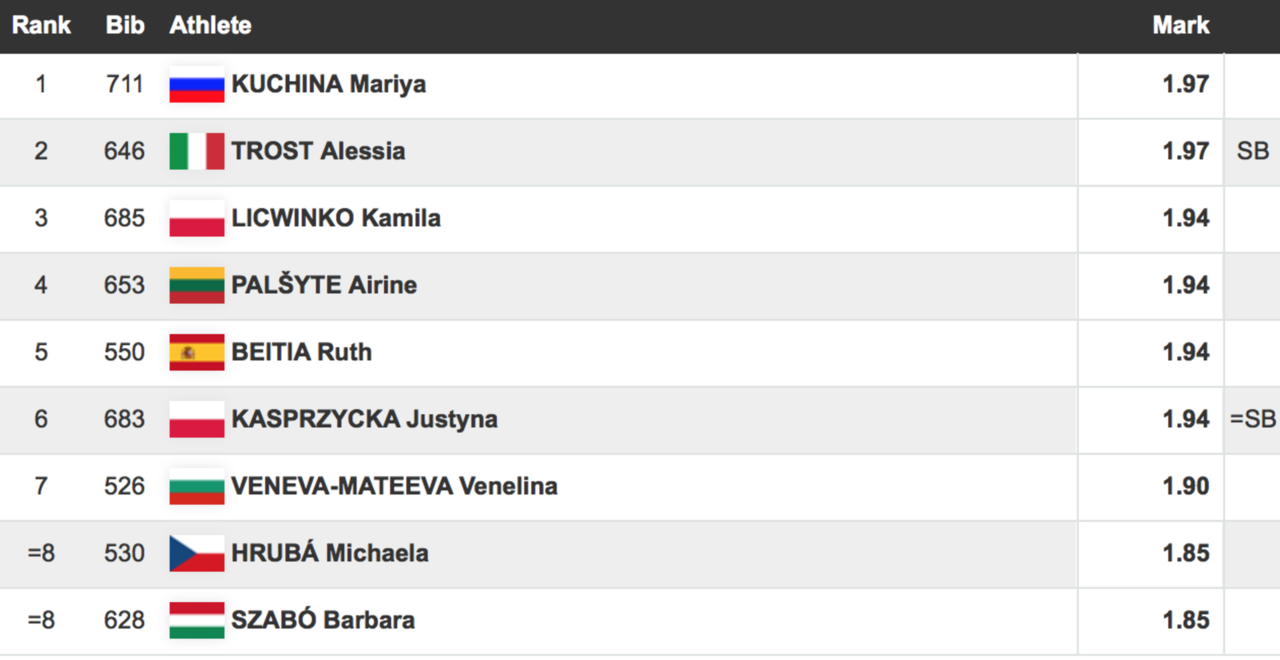The width and height of the screenshot is (1280, 660).
Task: Open athlete profile KUCHINA Mariya
Action: [x=329, y=84]
